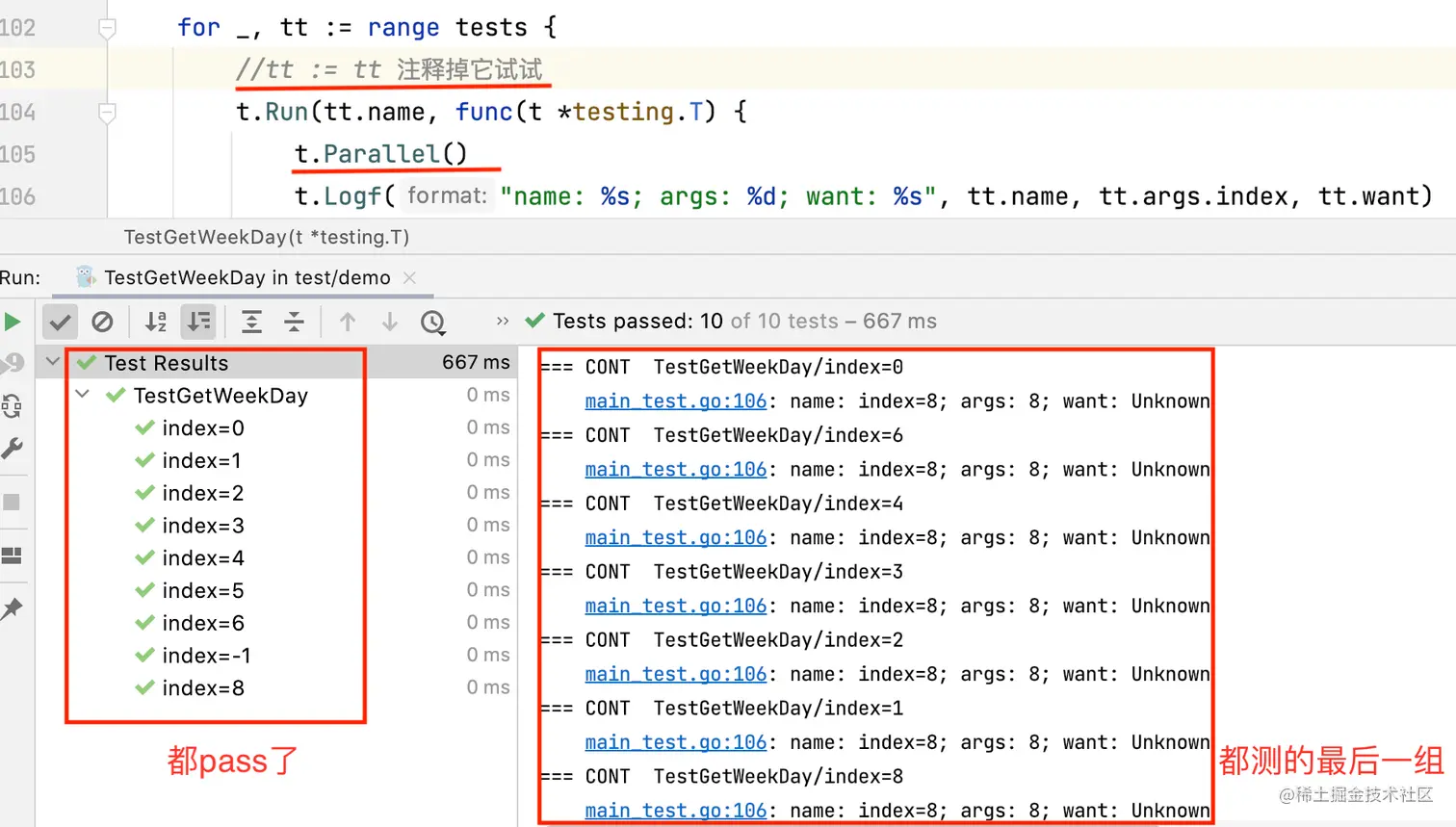Select the Test Results row
The width and height of the screenshot is (1456, 827).
tap(277, 363)
